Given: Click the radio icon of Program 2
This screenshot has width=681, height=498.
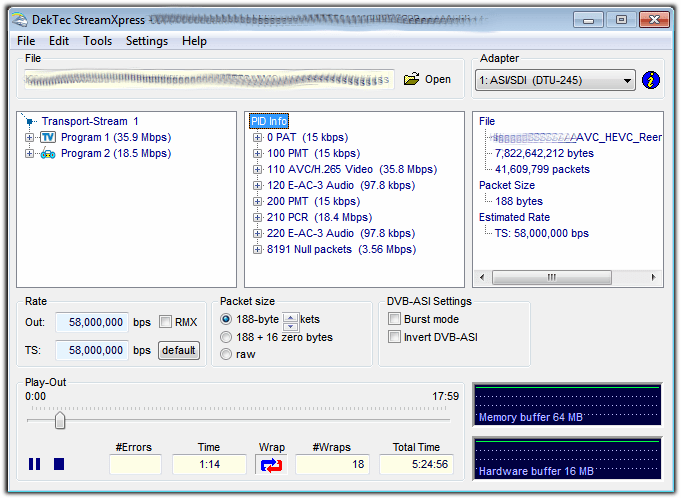Looking at the screenshot, I should 48,154.
